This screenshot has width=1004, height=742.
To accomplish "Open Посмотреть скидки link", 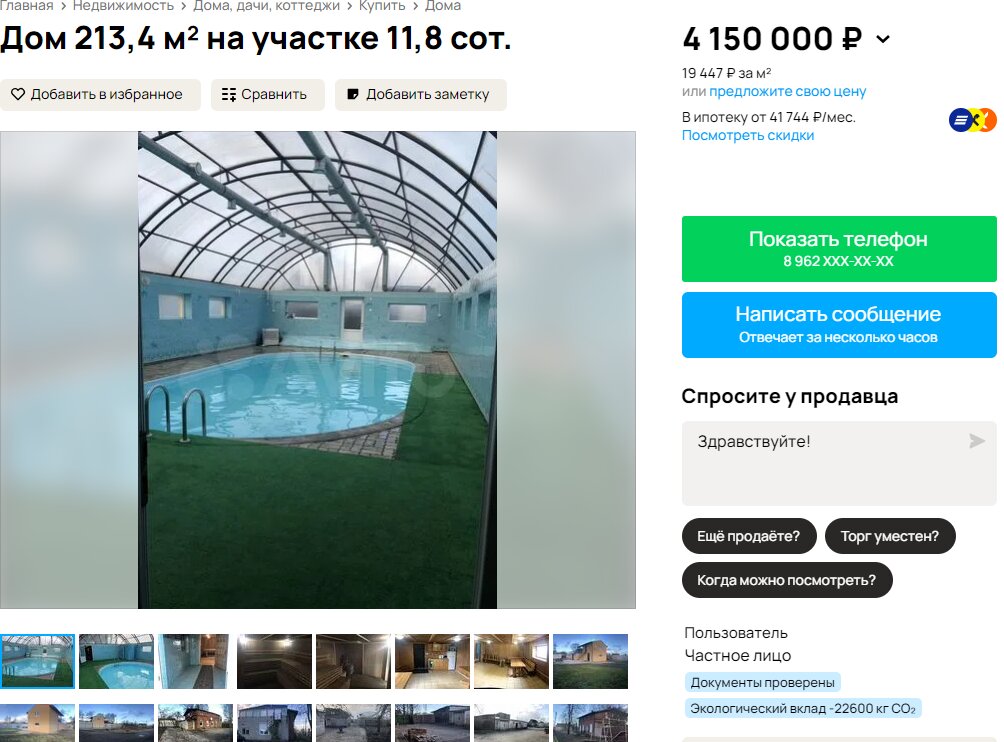I will 748,135.
